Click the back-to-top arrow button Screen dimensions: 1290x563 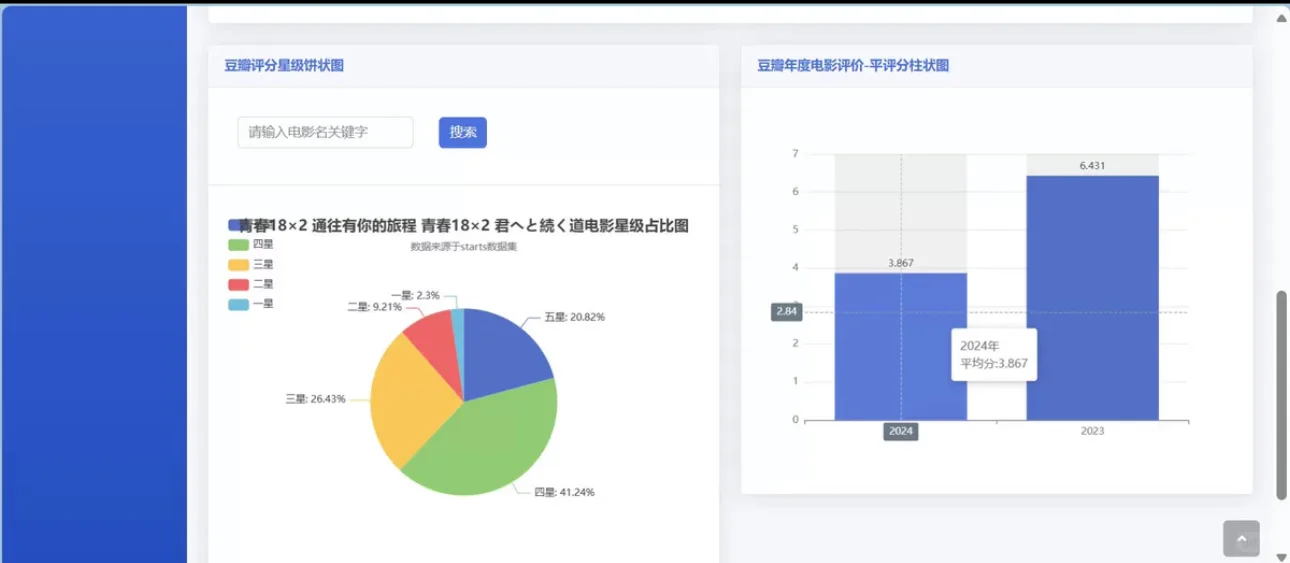coord(1241,539)
